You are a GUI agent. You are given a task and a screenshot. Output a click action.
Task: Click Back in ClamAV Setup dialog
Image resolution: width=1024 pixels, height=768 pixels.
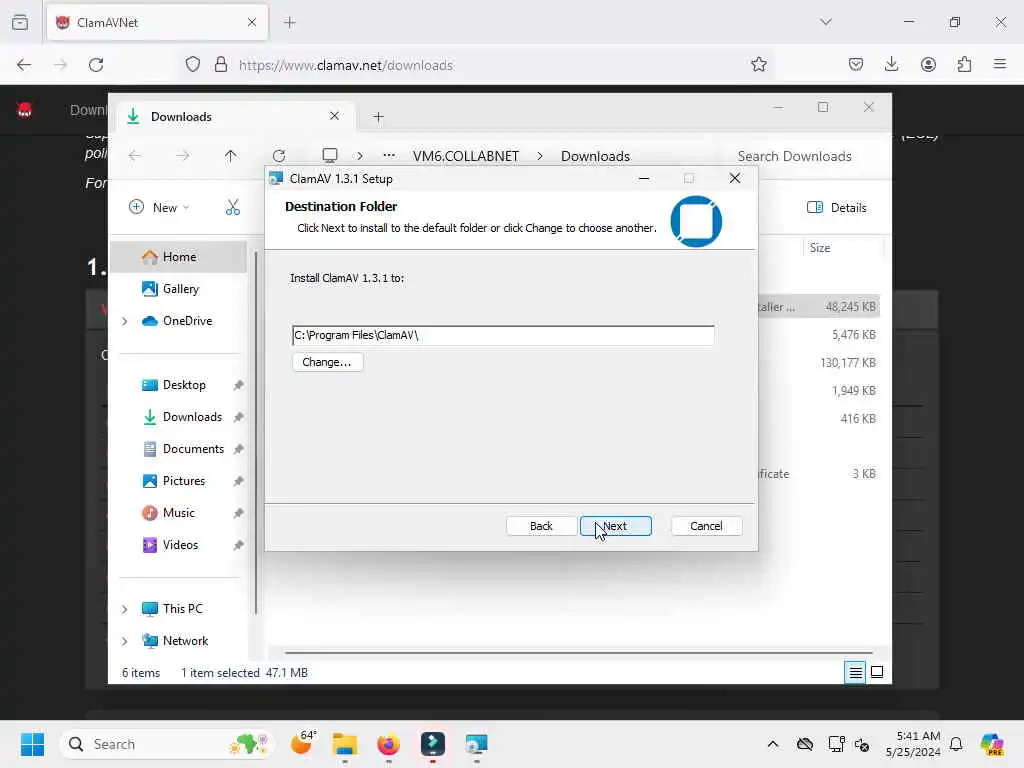[541, 526]
